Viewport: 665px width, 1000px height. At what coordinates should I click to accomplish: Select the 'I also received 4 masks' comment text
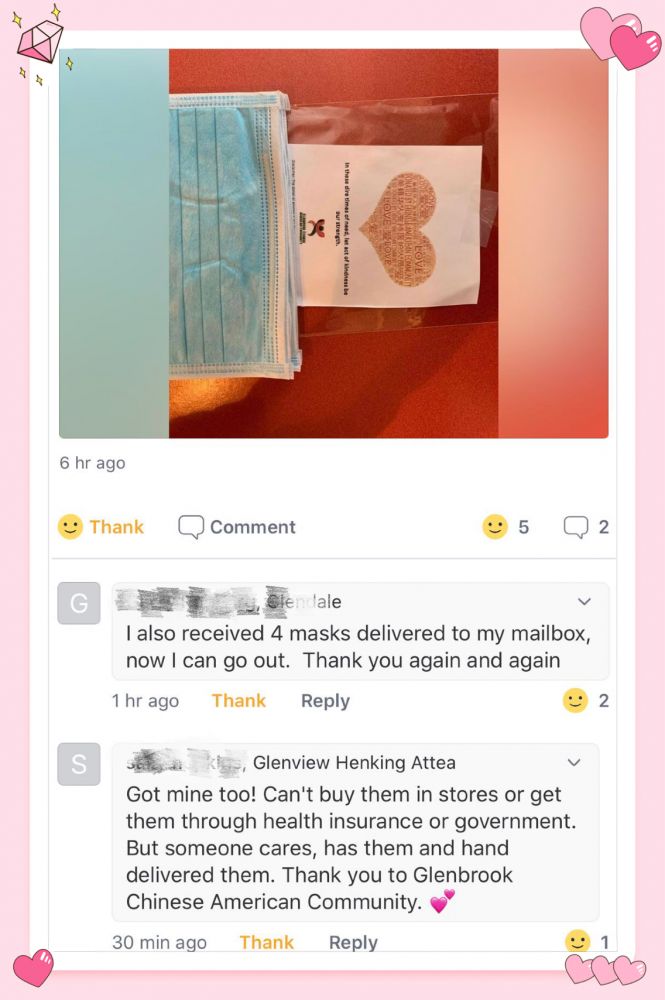pyautogui.click(x=358, y=647)
